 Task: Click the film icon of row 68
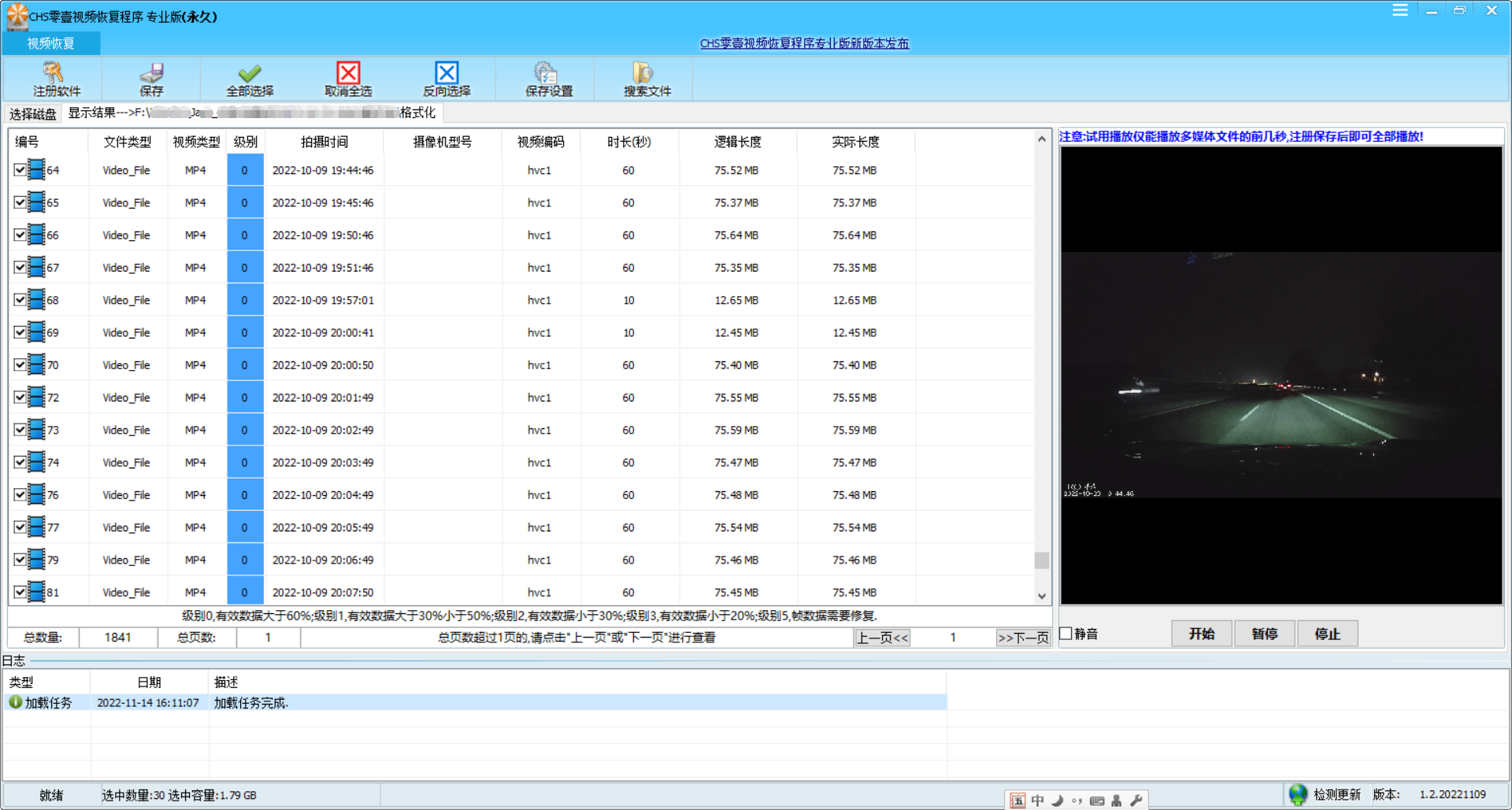point(36,300)
